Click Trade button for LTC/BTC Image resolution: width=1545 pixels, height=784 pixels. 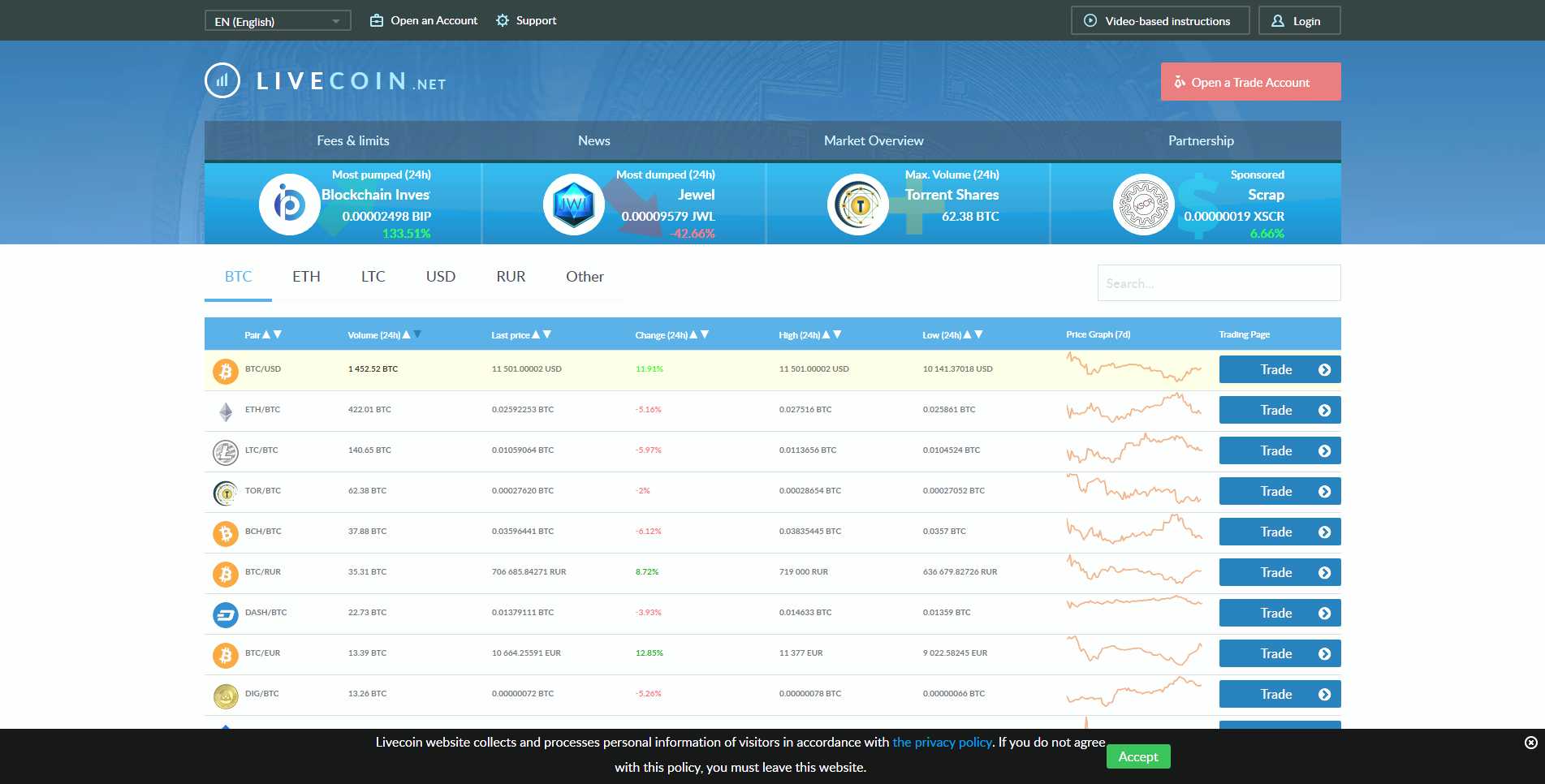click(x=1280, y=450)
